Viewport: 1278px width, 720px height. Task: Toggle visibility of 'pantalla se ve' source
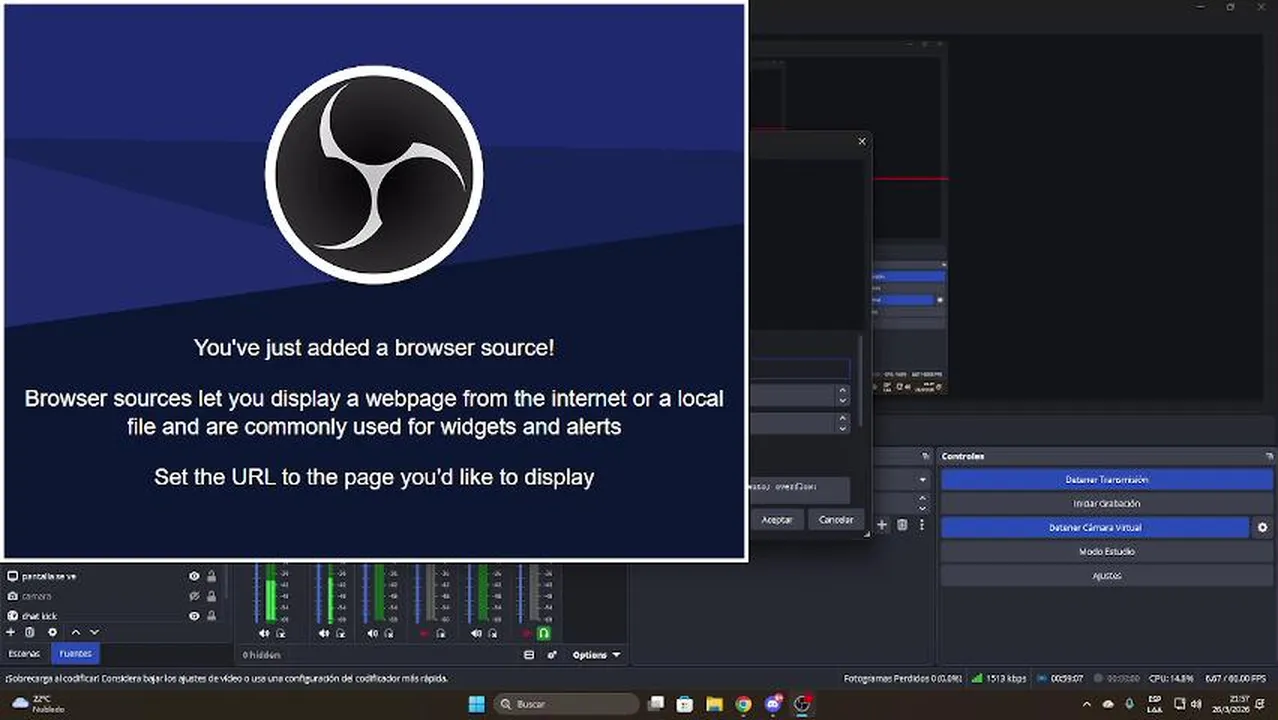pyautogui.click(x=194, y=576)
